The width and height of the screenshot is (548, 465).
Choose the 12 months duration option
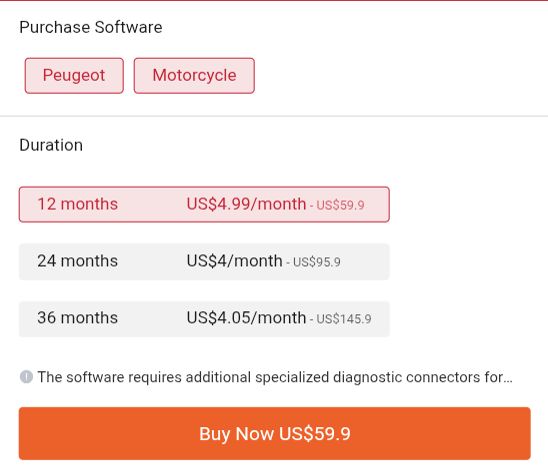[204, 204]
